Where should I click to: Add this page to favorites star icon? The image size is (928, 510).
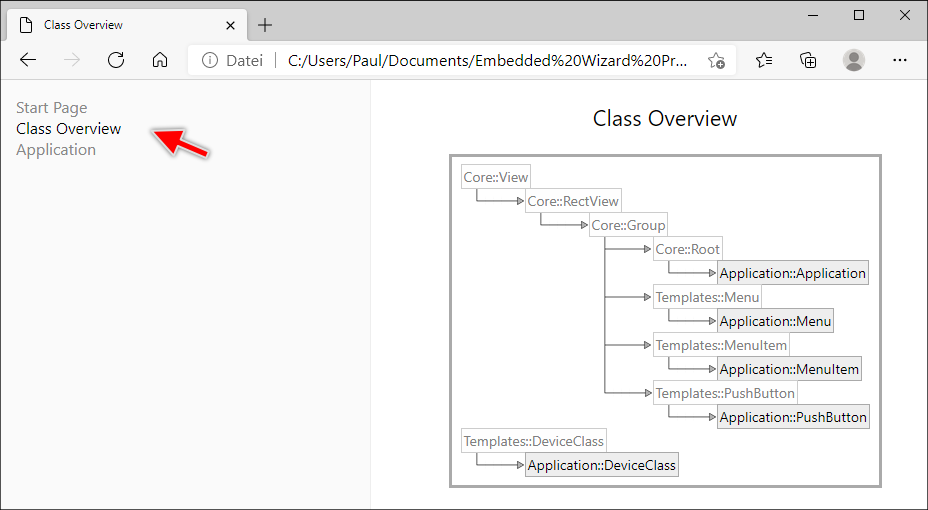(716, 60)
